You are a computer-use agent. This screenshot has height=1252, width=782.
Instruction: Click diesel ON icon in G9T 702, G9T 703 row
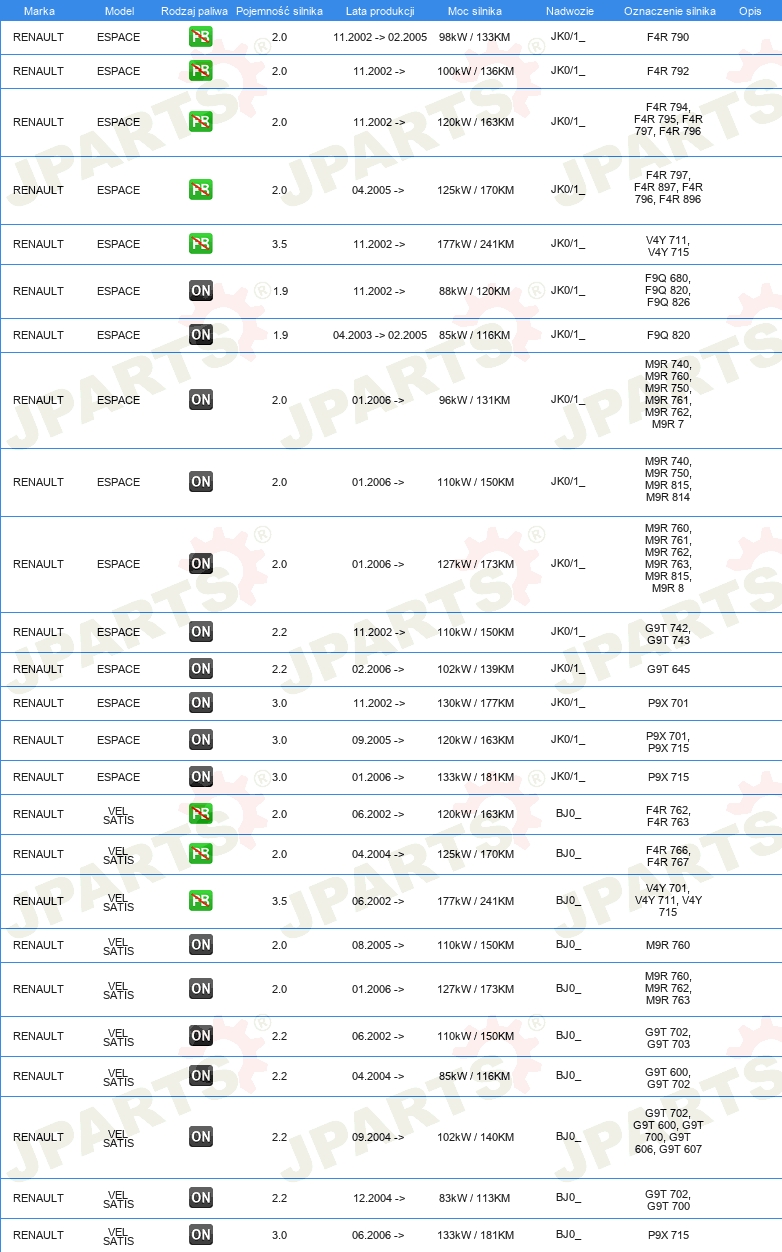(x=201, y=1036)
